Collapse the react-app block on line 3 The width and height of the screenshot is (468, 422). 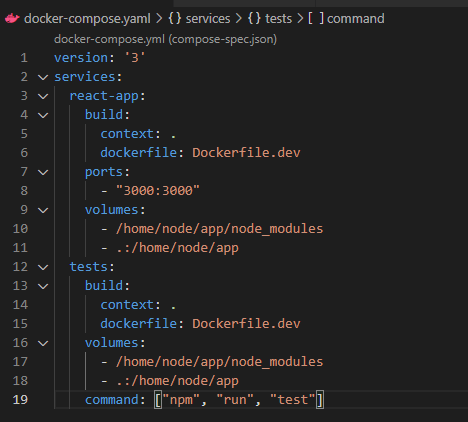[x=43, y=96]
